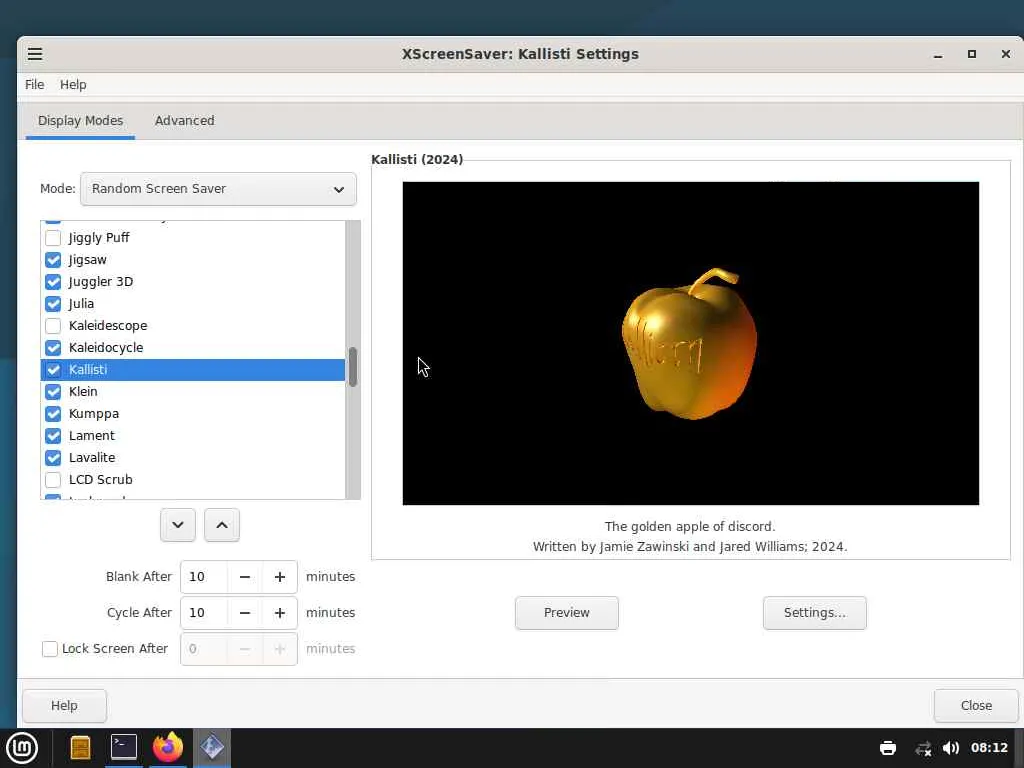The height and width of the screenshot is (768, 1024).
Task: Select the Klein list entry
Action: [x=193, y=391]
